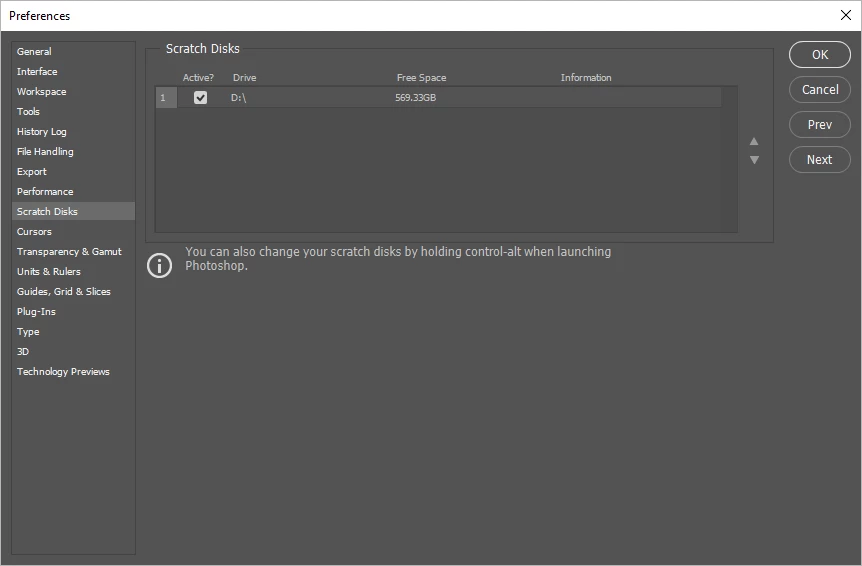Click the Active? column header
This screenshot has width=862, height=566.
click(198, 78)
